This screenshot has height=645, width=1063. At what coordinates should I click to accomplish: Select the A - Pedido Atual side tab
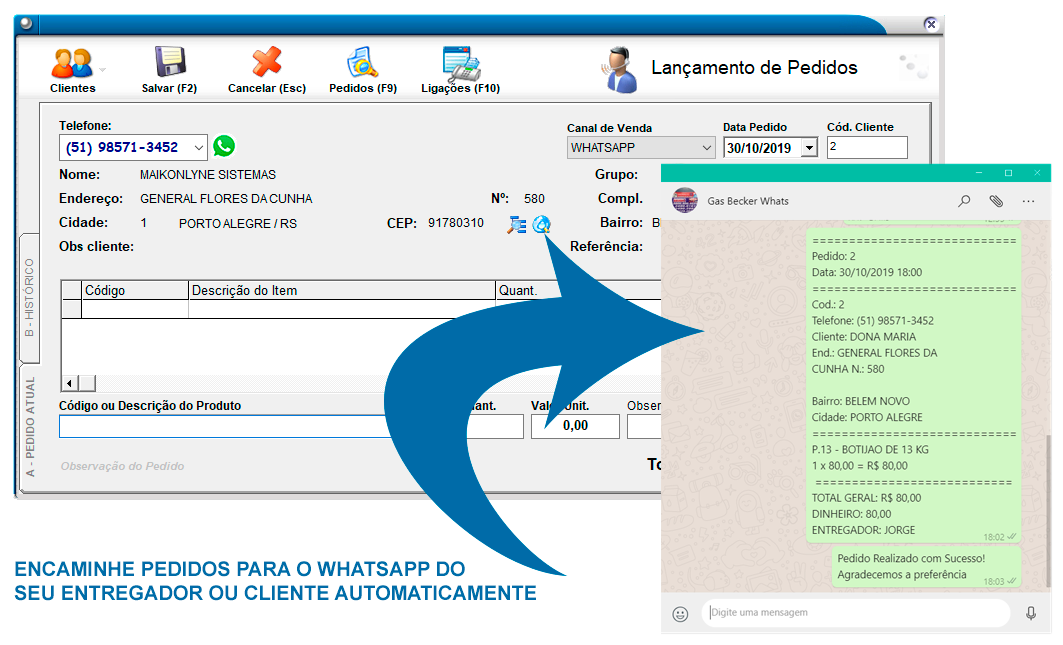29,426
